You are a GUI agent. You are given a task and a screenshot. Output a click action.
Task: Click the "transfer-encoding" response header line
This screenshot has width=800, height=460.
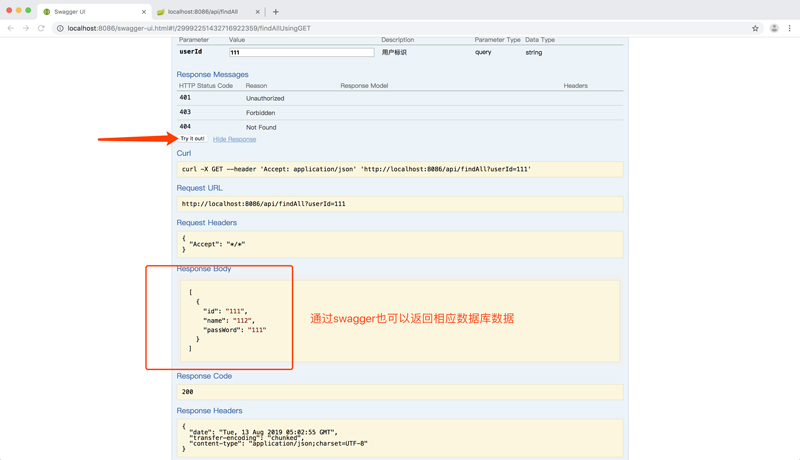(245, 438)
